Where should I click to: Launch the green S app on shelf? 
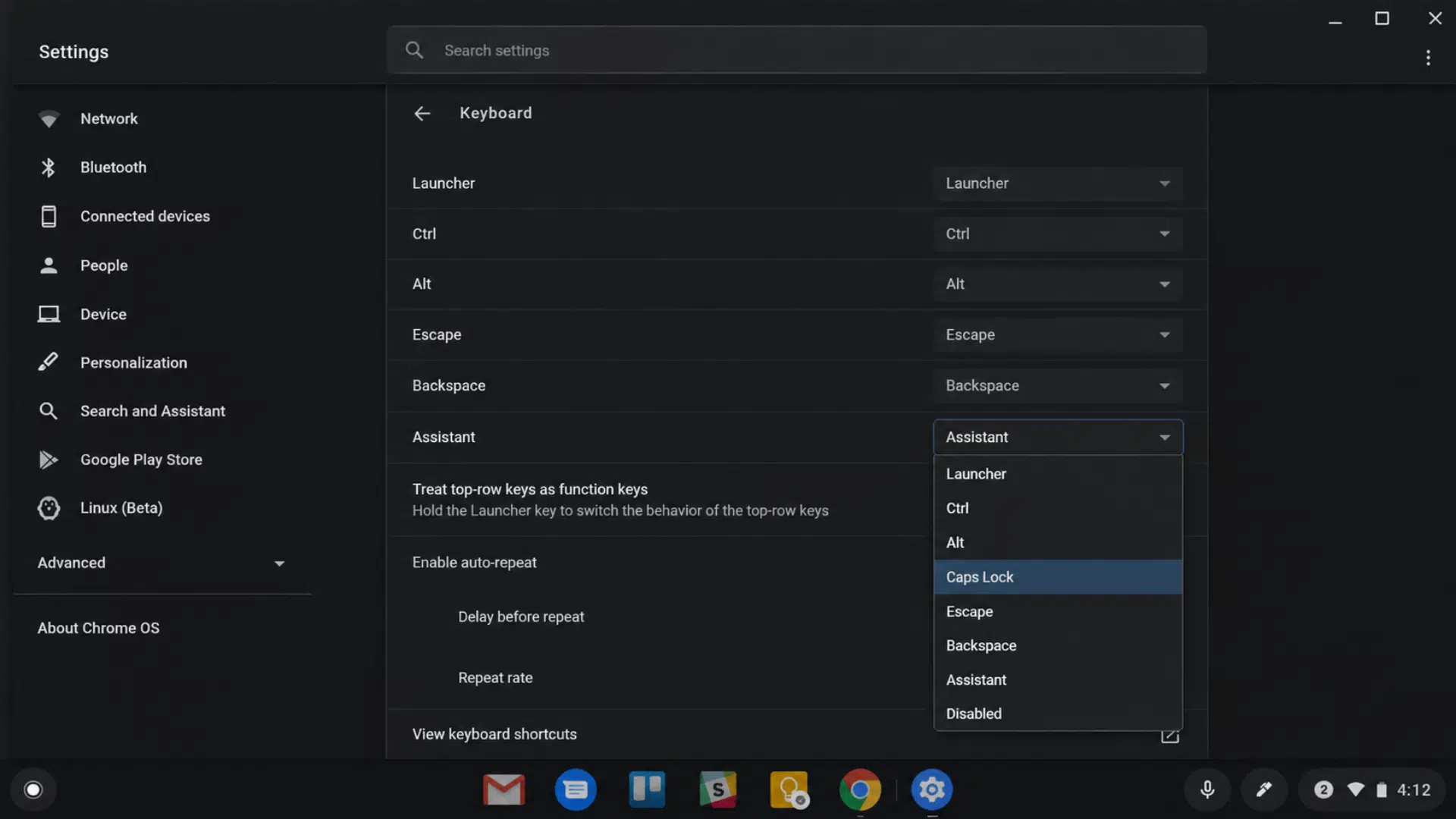(x=718, y=790)
